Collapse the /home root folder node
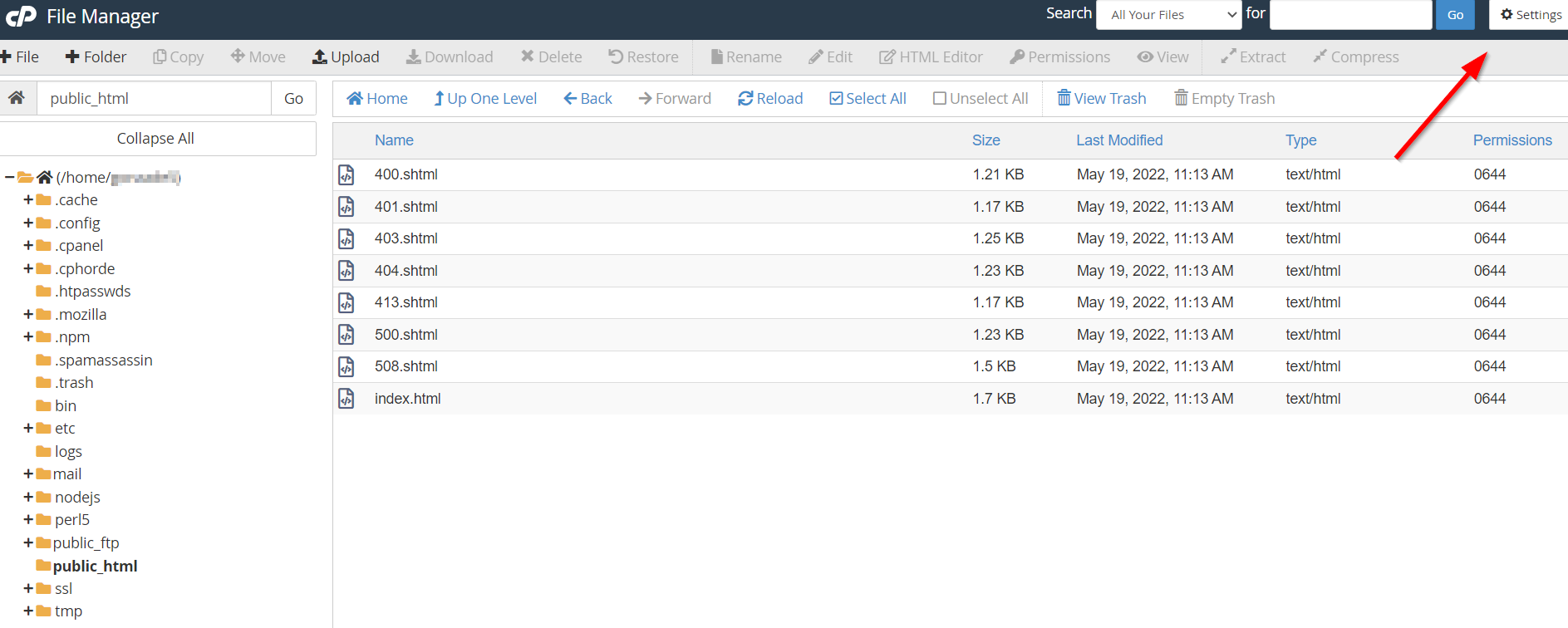Viewport: 1568px width, 628px height. [9, 178]
